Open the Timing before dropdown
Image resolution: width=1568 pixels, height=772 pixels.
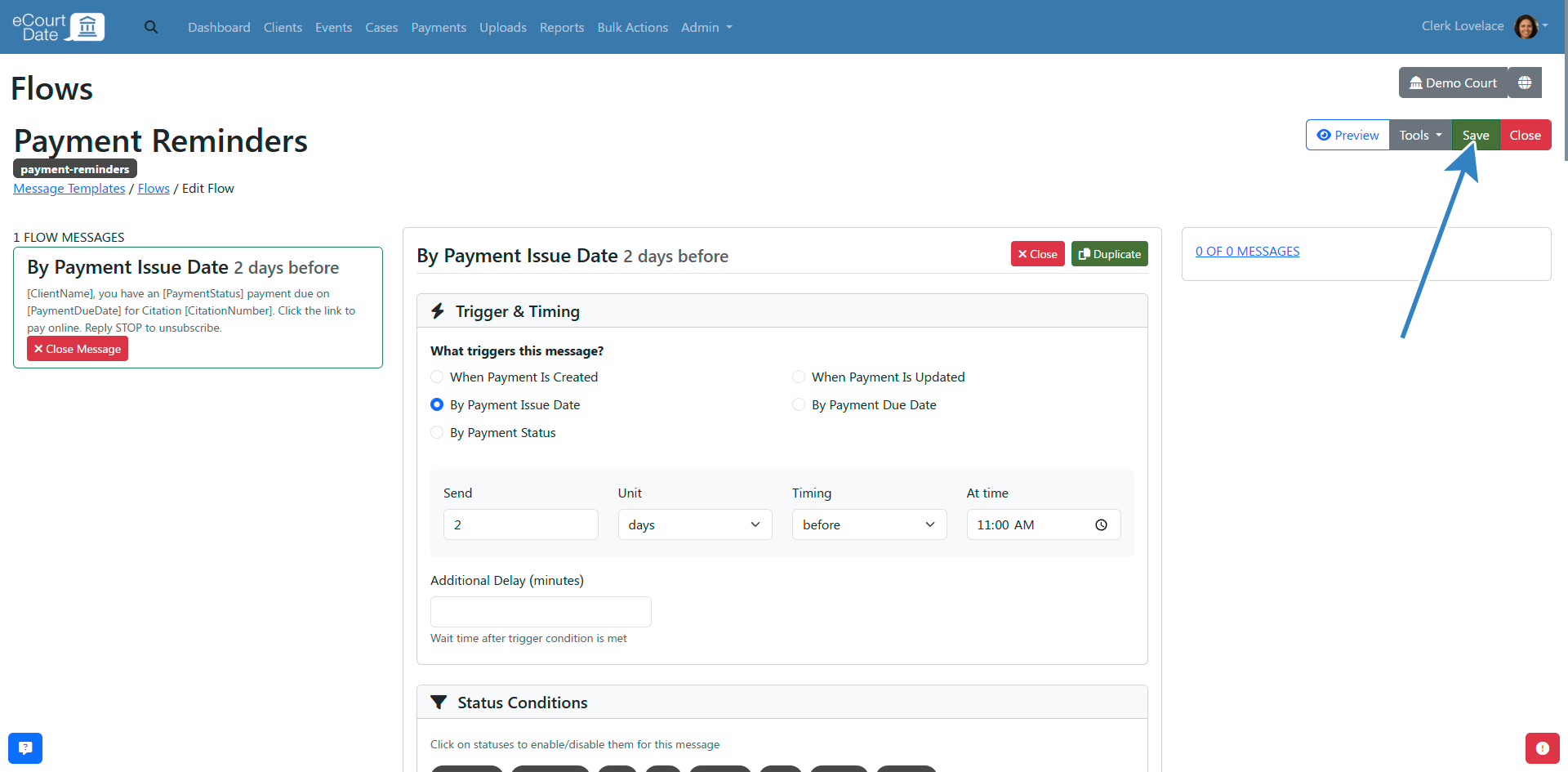869,524
